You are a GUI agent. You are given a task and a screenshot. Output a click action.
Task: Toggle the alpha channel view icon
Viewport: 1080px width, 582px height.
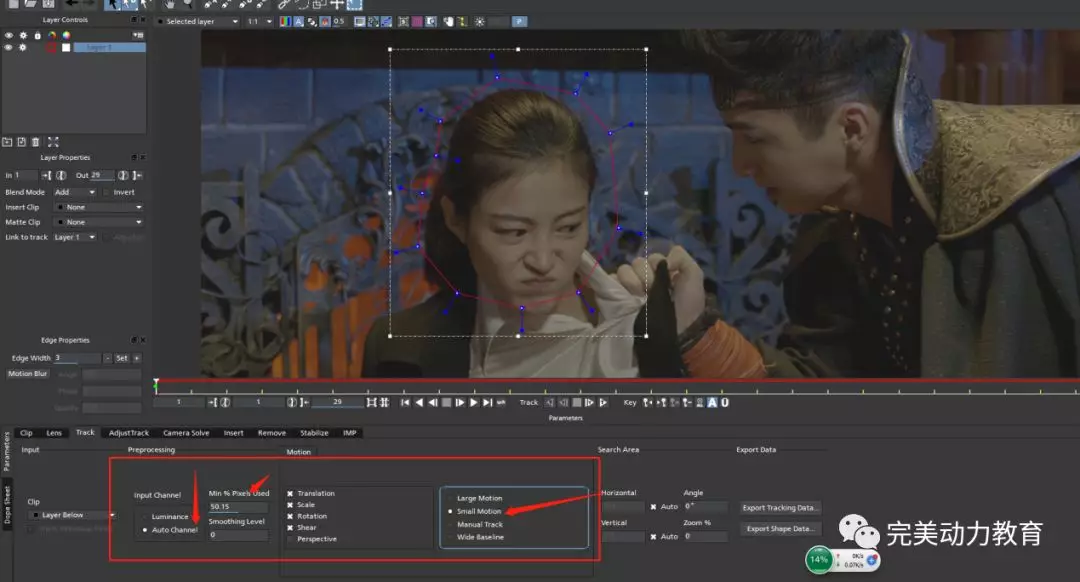click(x=298, y=21)
